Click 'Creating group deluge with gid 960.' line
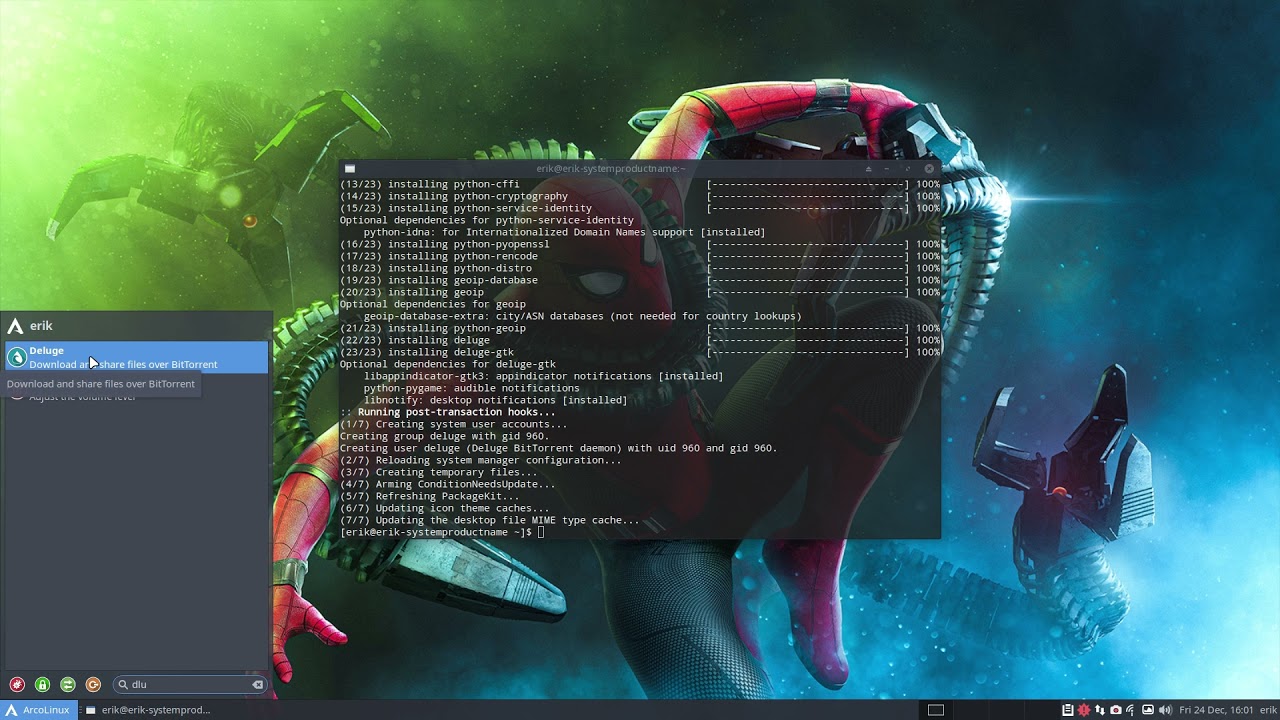This screenshot has width=1280, height=720. (x=444, y=436)
